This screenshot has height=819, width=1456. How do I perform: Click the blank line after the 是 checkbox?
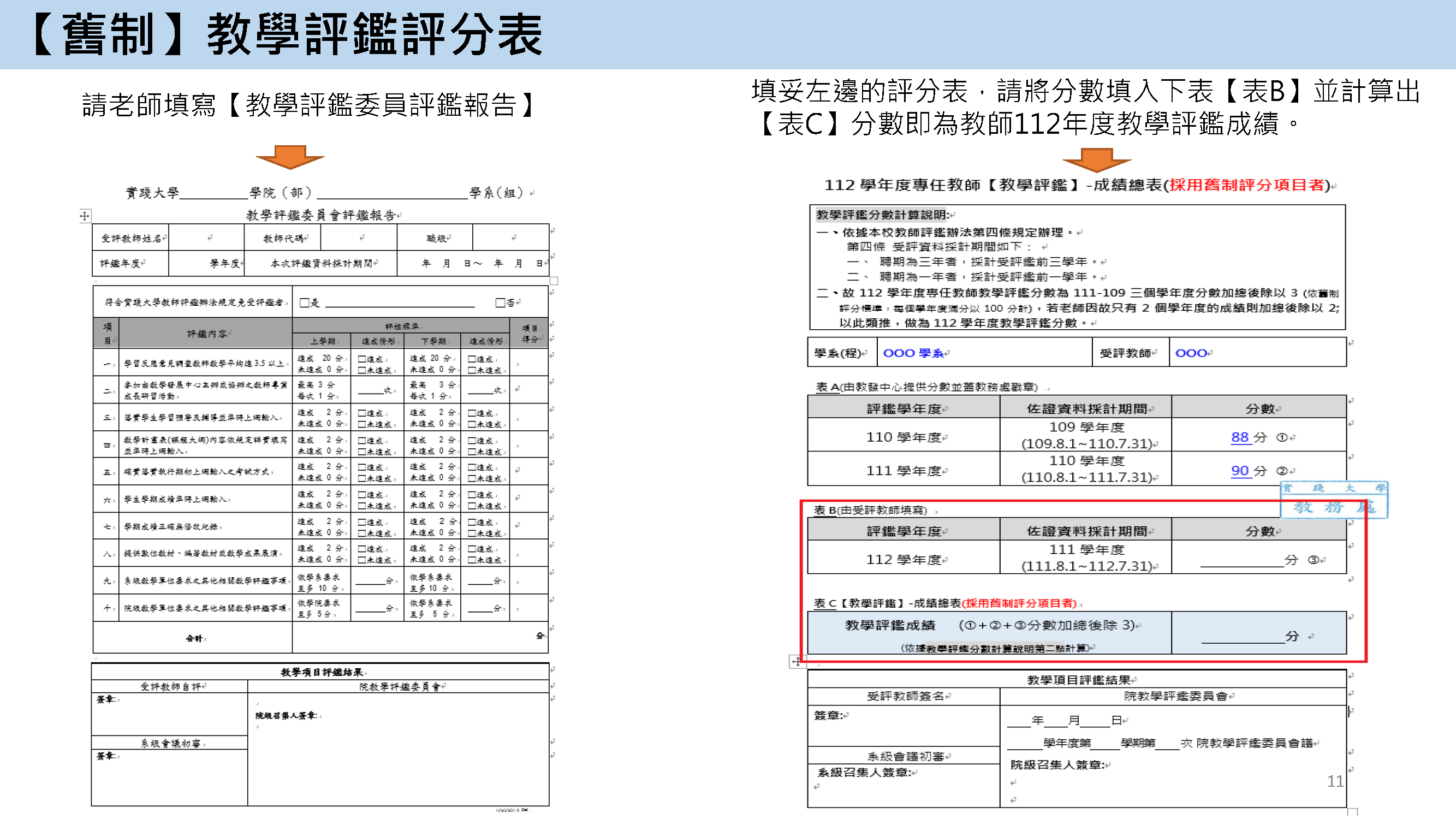pos(400,304)
